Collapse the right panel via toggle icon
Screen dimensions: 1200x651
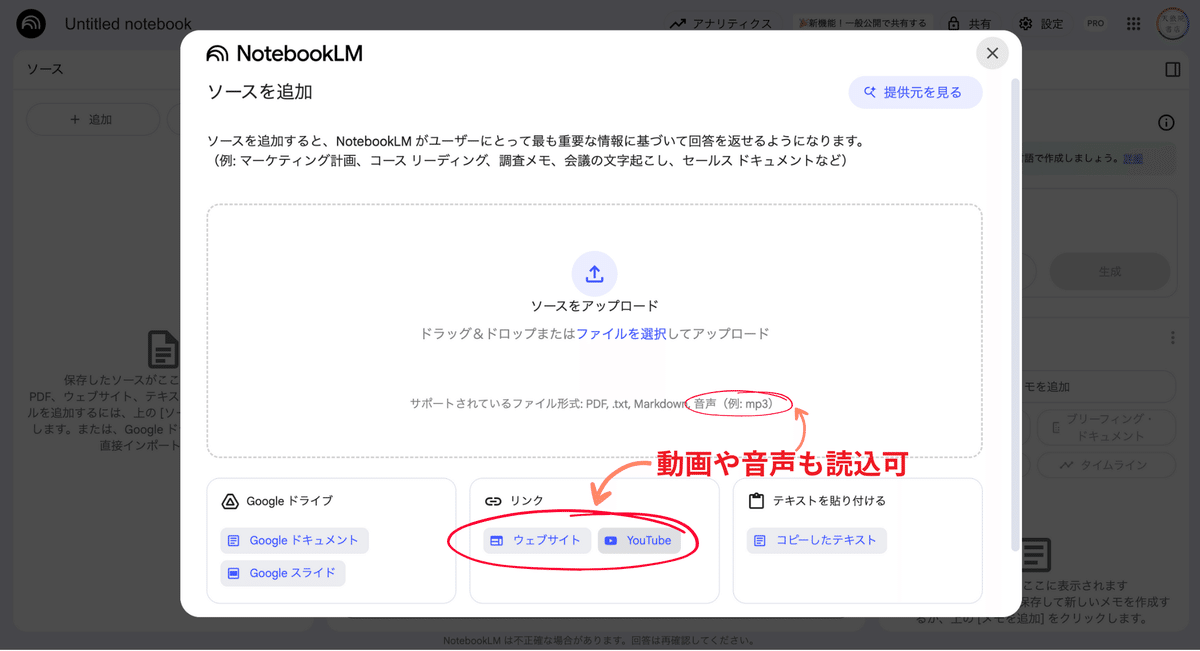pyautogui.click(x=1173, y=69)
